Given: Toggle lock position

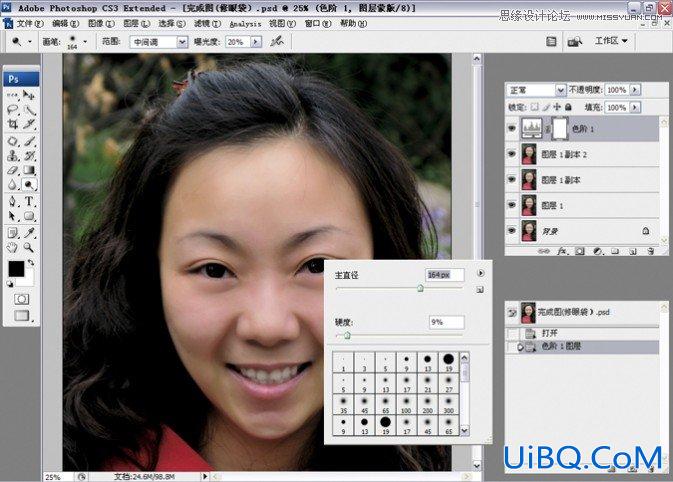Looking at the screenshot, I should tap(557, 107).
